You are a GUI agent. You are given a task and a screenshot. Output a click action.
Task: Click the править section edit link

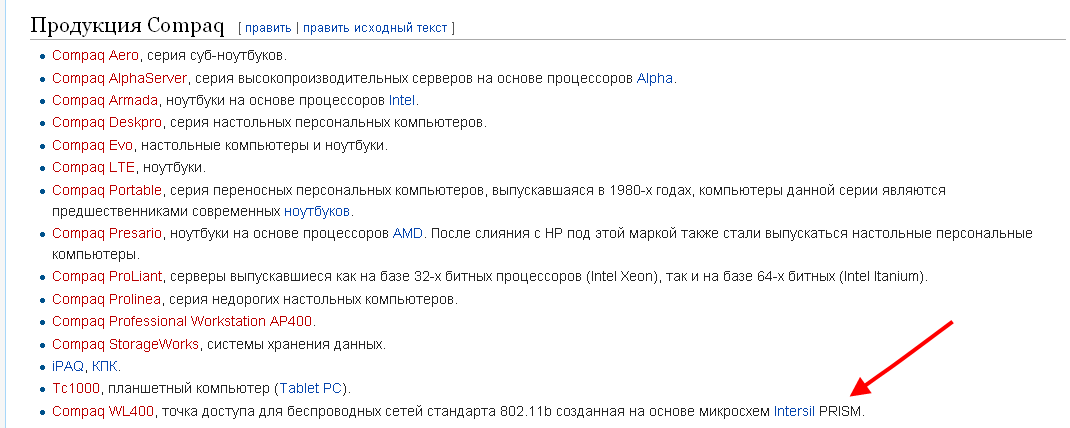(268, 28)
